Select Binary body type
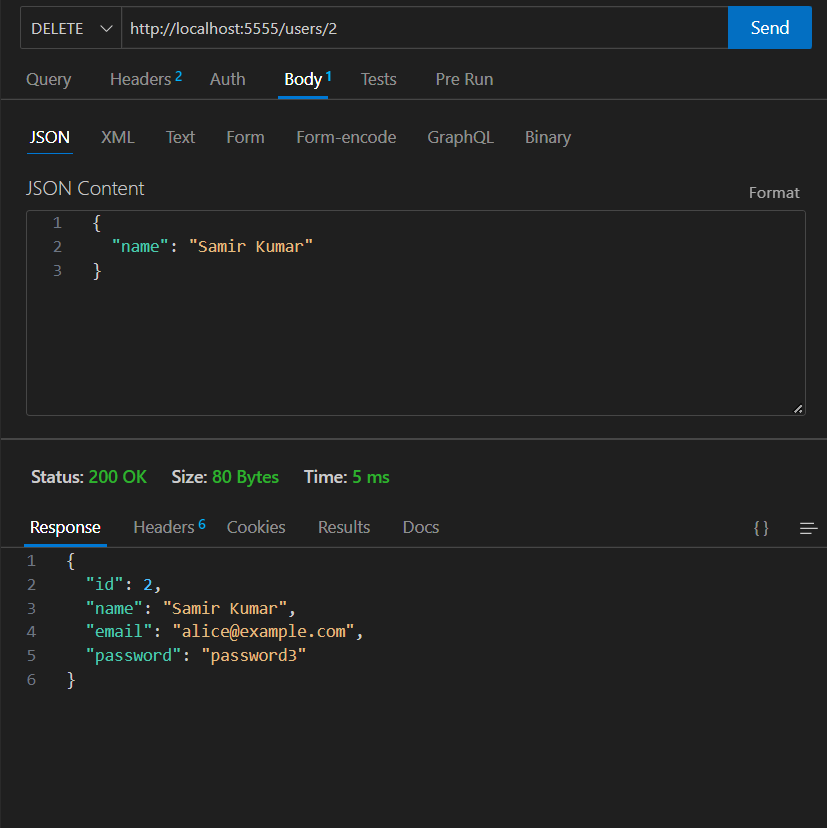Viewport: 827px width, 828px height. tap(547, 137)
